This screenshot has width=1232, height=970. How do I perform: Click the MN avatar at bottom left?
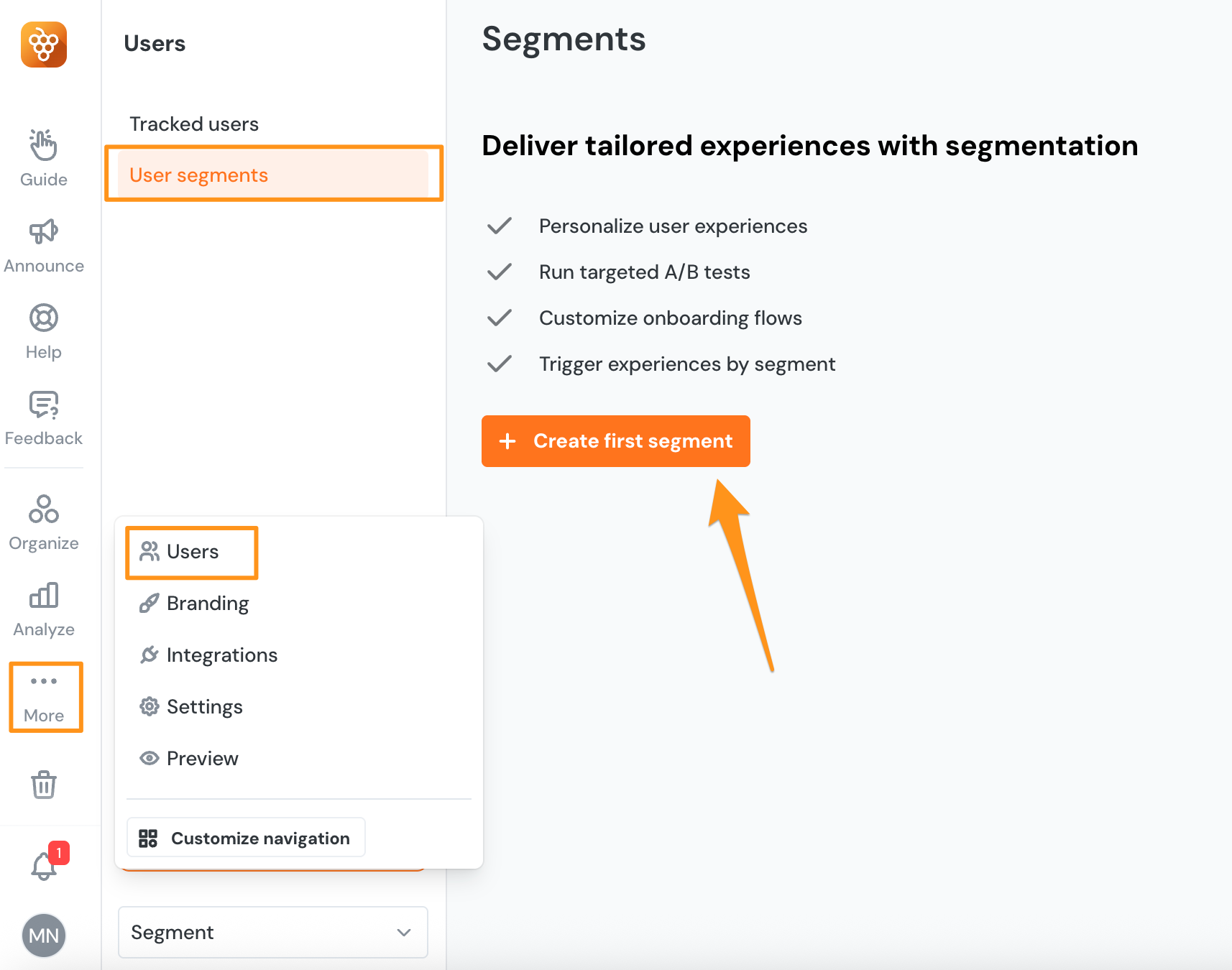pos(44,936)
